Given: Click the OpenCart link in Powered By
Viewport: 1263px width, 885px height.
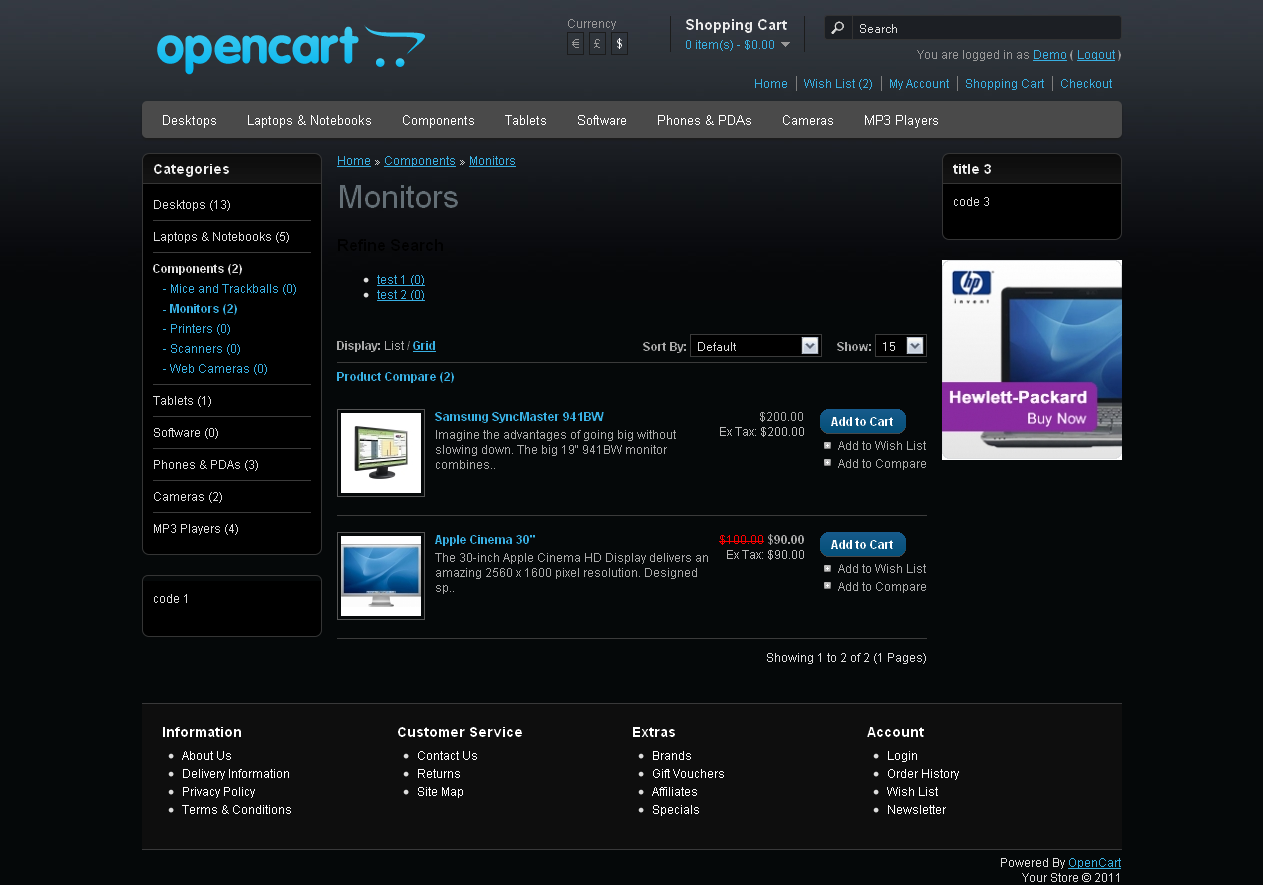Looking at the screenshot, I should click(1094, 863).
